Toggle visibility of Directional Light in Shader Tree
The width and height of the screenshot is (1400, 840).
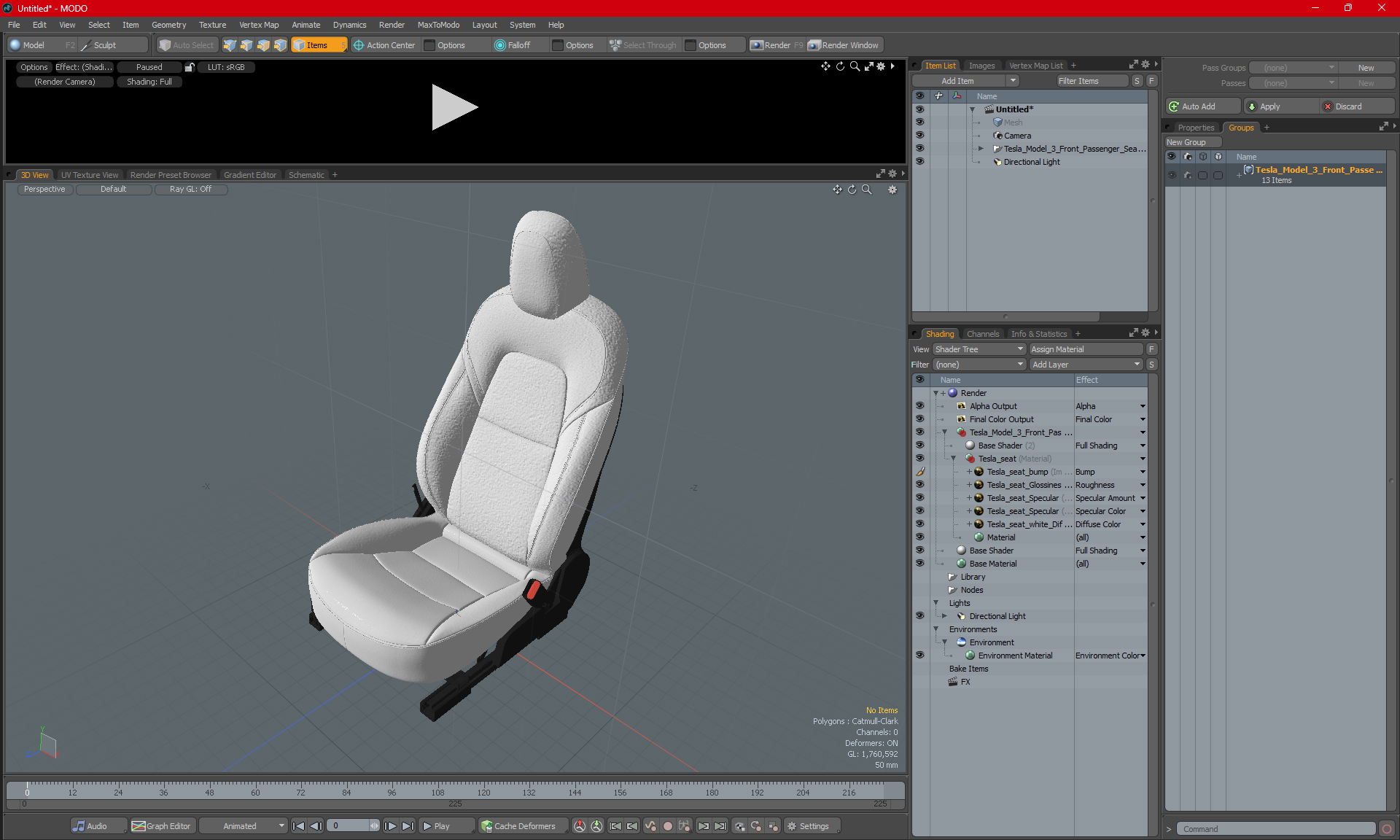click(x=919, y=616)
